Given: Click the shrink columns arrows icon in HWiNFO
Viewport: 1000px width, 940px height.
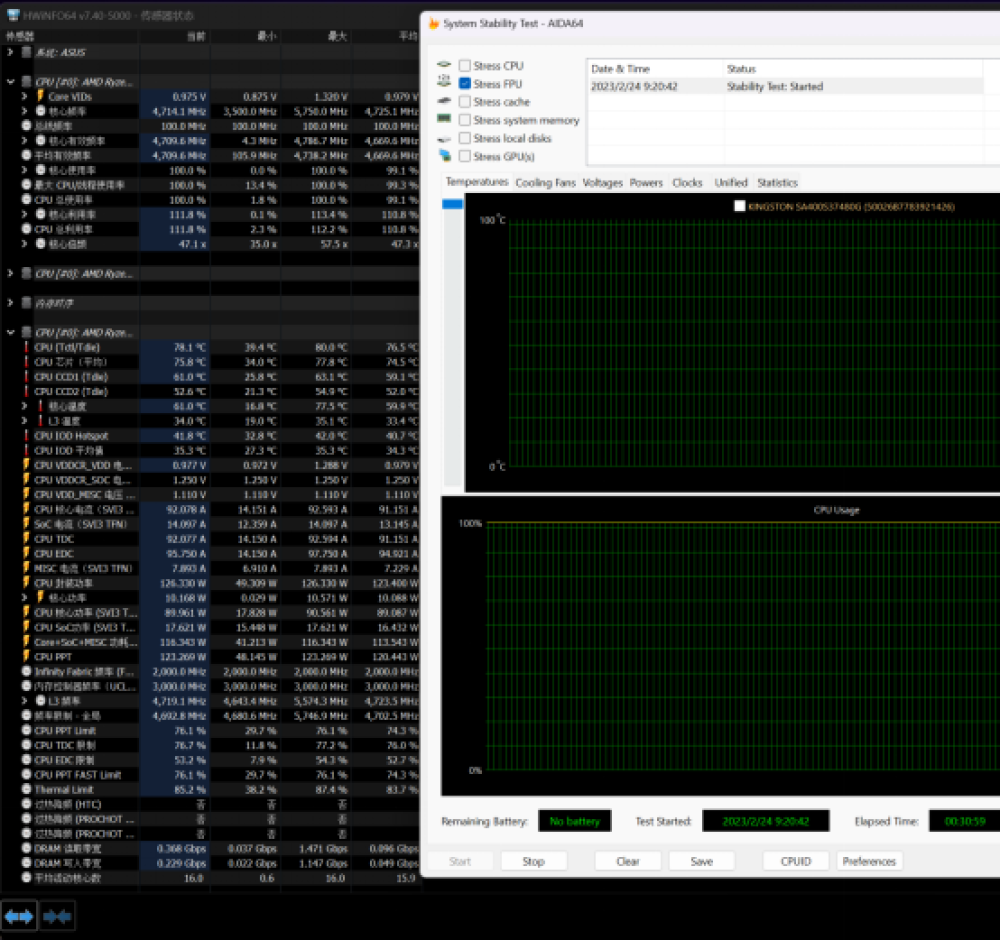Looking at the screenshot, I should click(57, 915).
